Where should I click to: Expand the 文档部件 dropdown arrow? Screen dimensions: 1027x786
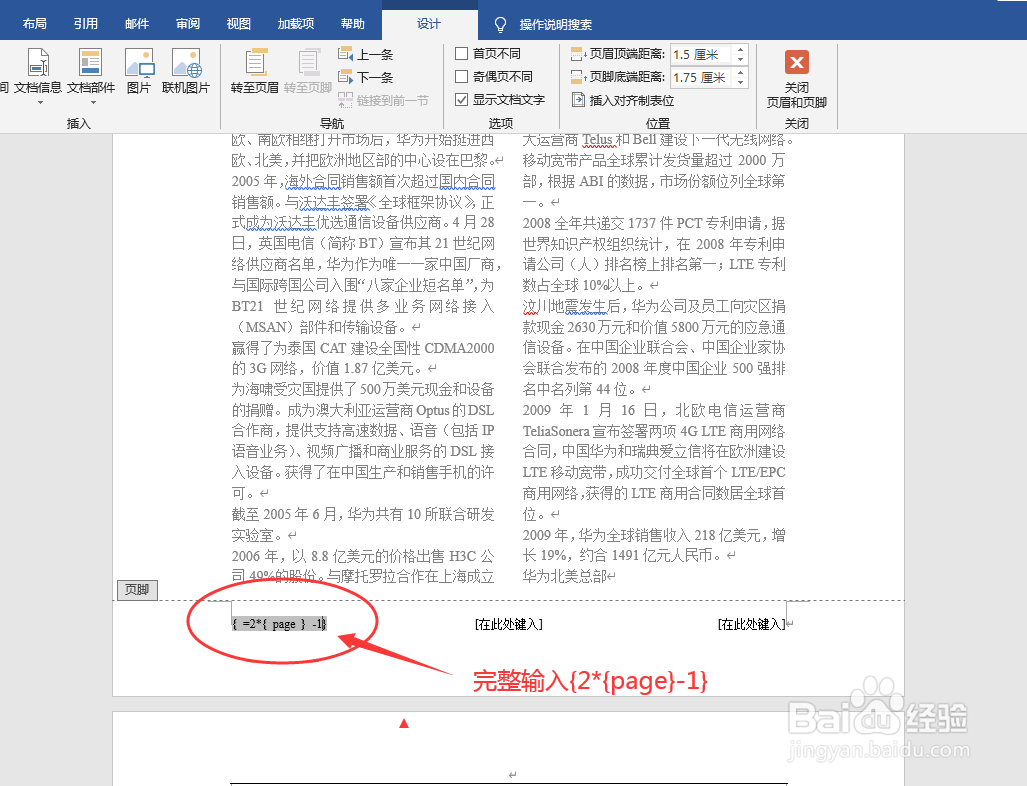[x=93, y=102]
